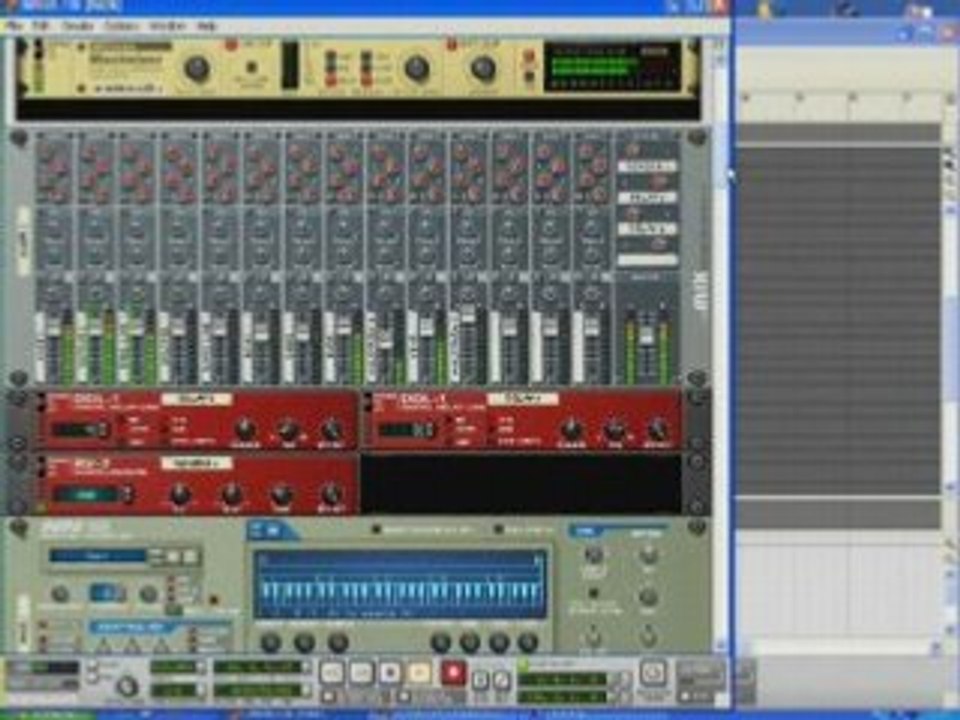Click the mixer master level fader

coord(647,336)
